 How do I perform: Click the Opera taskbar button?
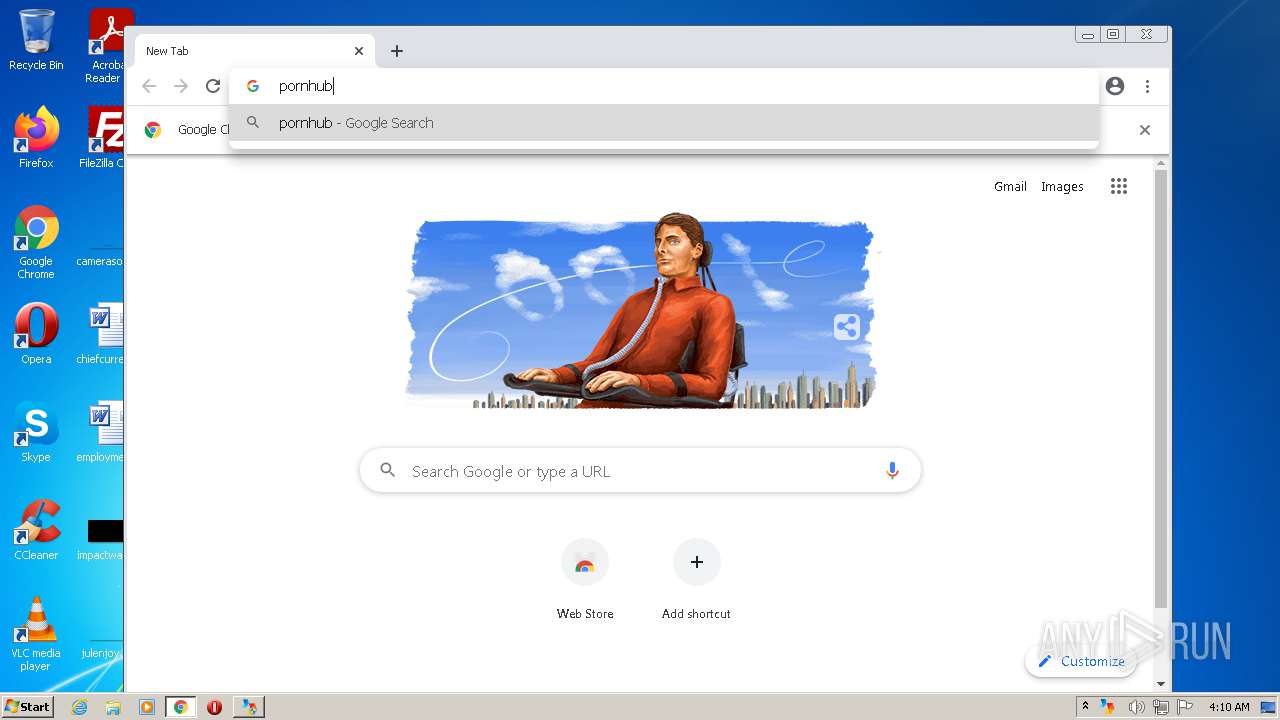coord(214,707)
